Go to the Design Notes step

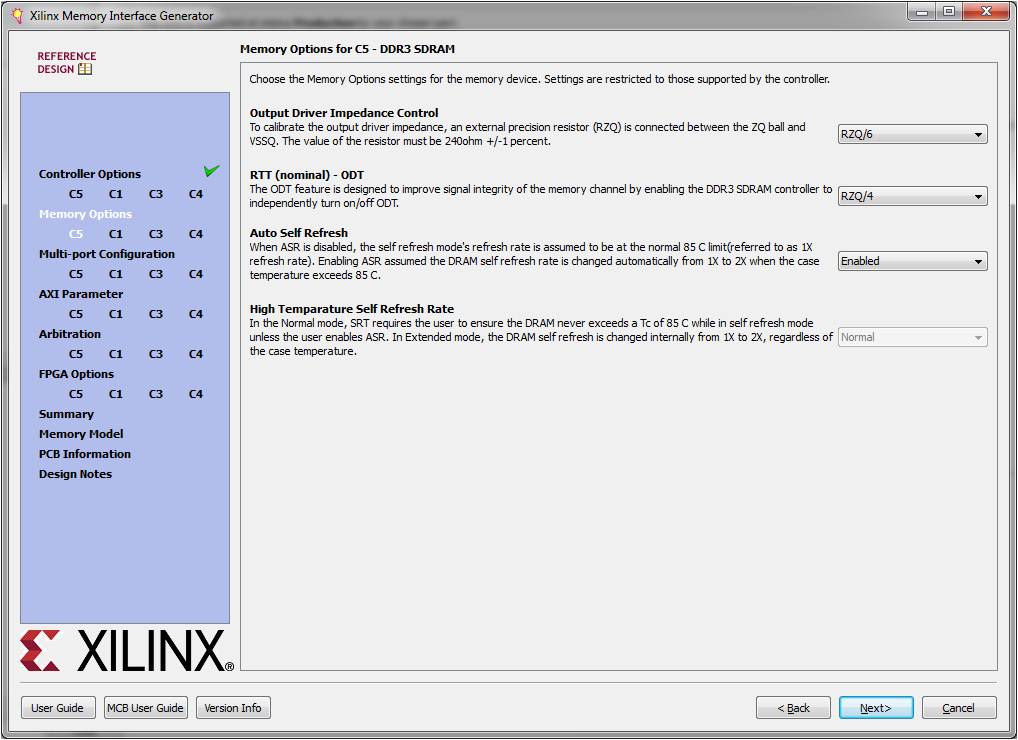point(75,474)
